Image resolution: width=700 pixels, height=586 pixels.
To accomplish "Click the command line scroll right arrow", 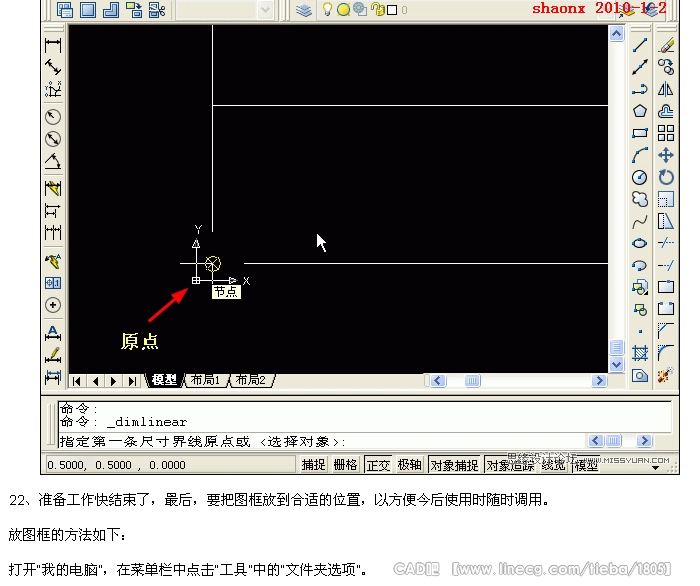I will [644, 441].
